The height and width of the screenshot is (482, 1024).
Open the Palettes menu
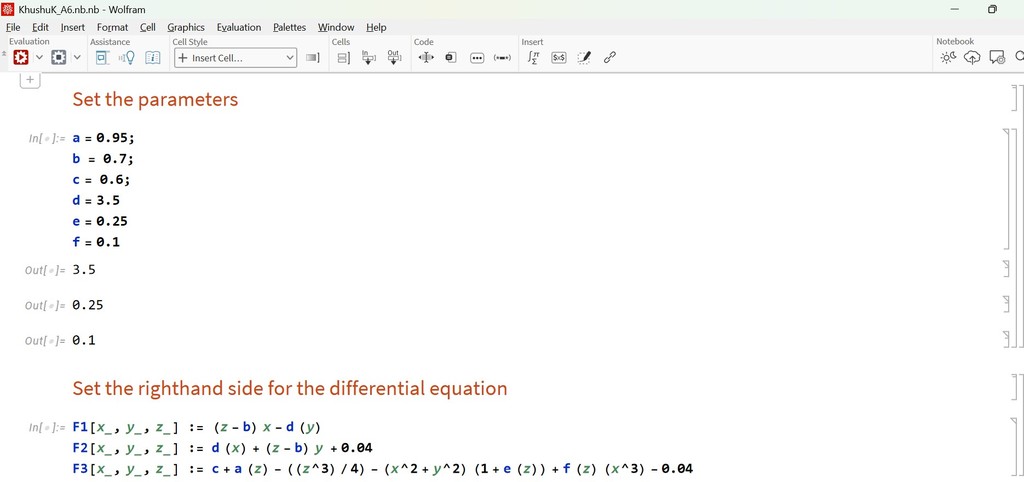tap(289, 27)
